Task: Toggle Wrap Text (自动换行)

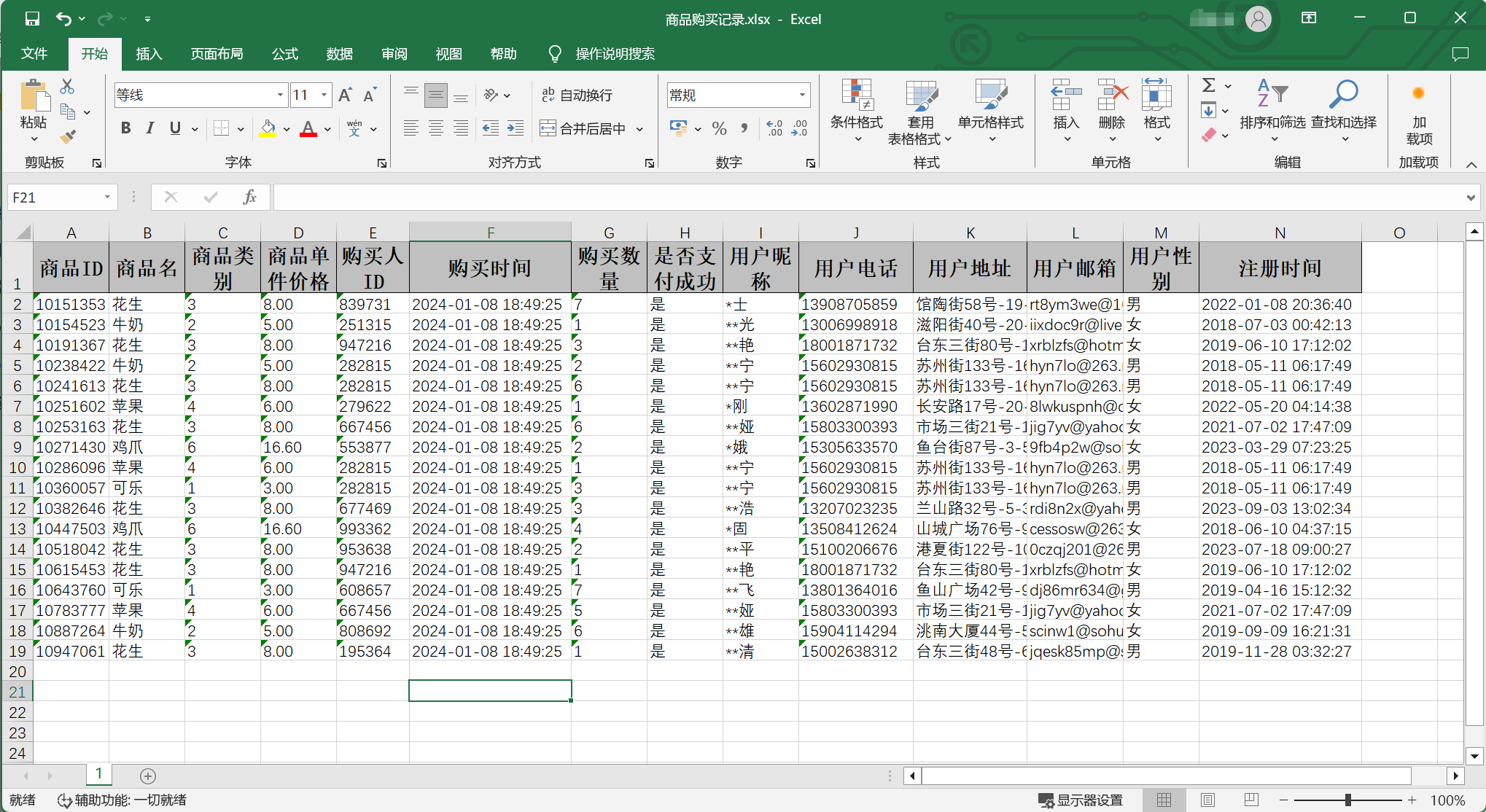Action: pyautogui.click(x=577, y=95)
